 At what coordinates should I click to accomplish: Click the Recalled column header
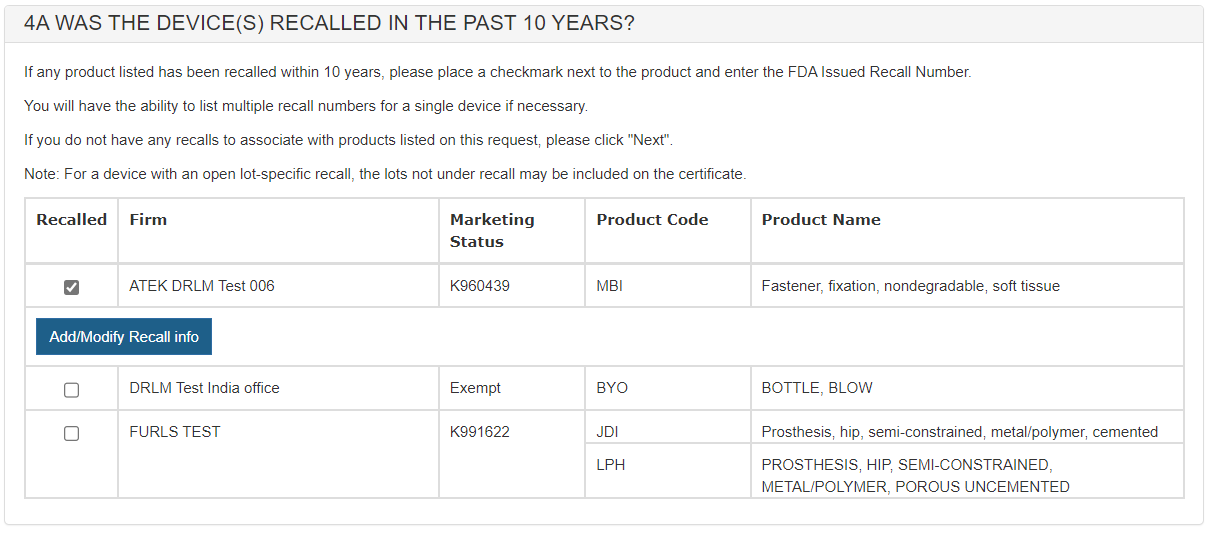[71, 220]
